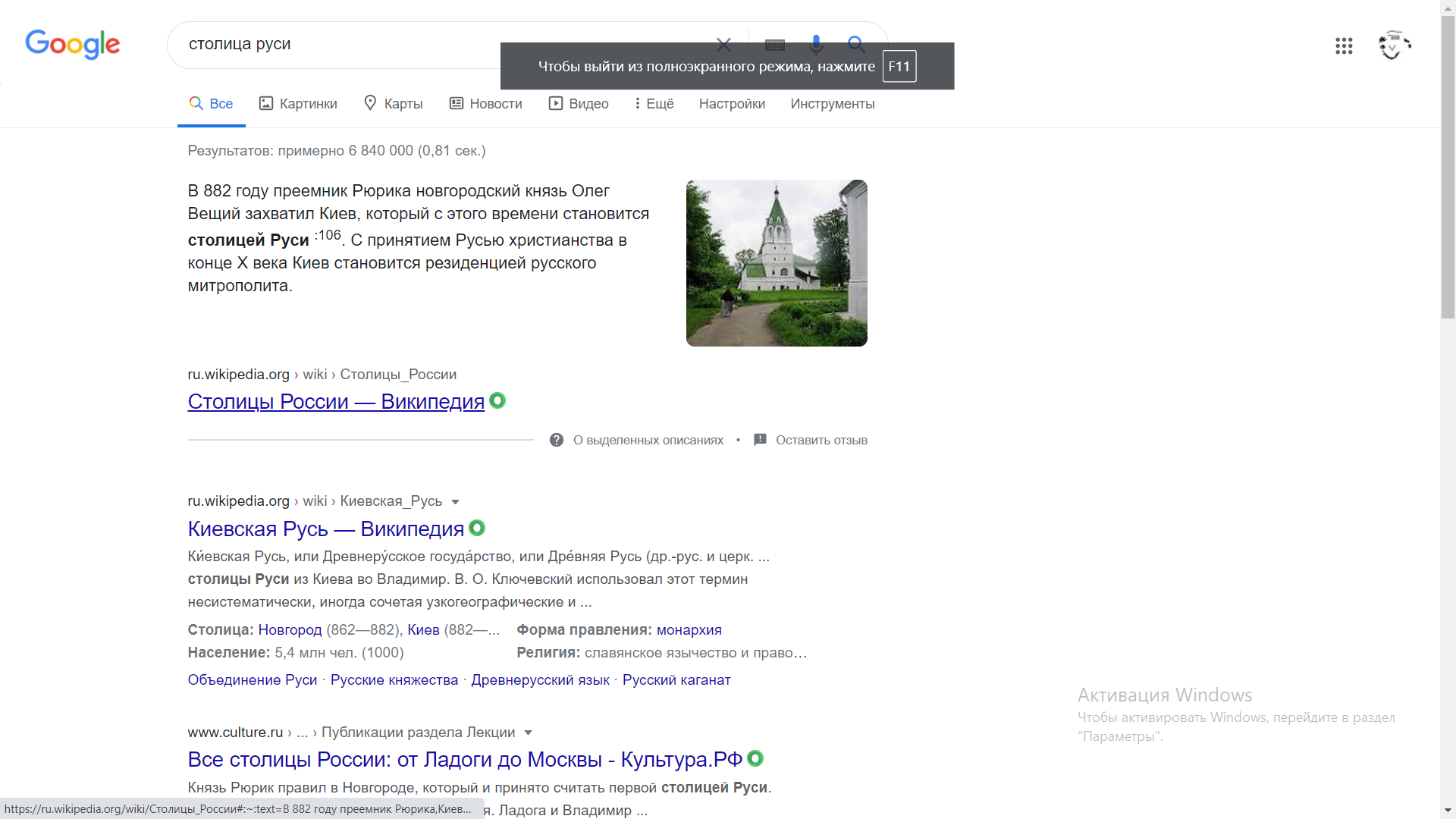Open the Объединение Руси sitelink
The width and height of the screenshot is (1456, 819).
click(253, 680)
